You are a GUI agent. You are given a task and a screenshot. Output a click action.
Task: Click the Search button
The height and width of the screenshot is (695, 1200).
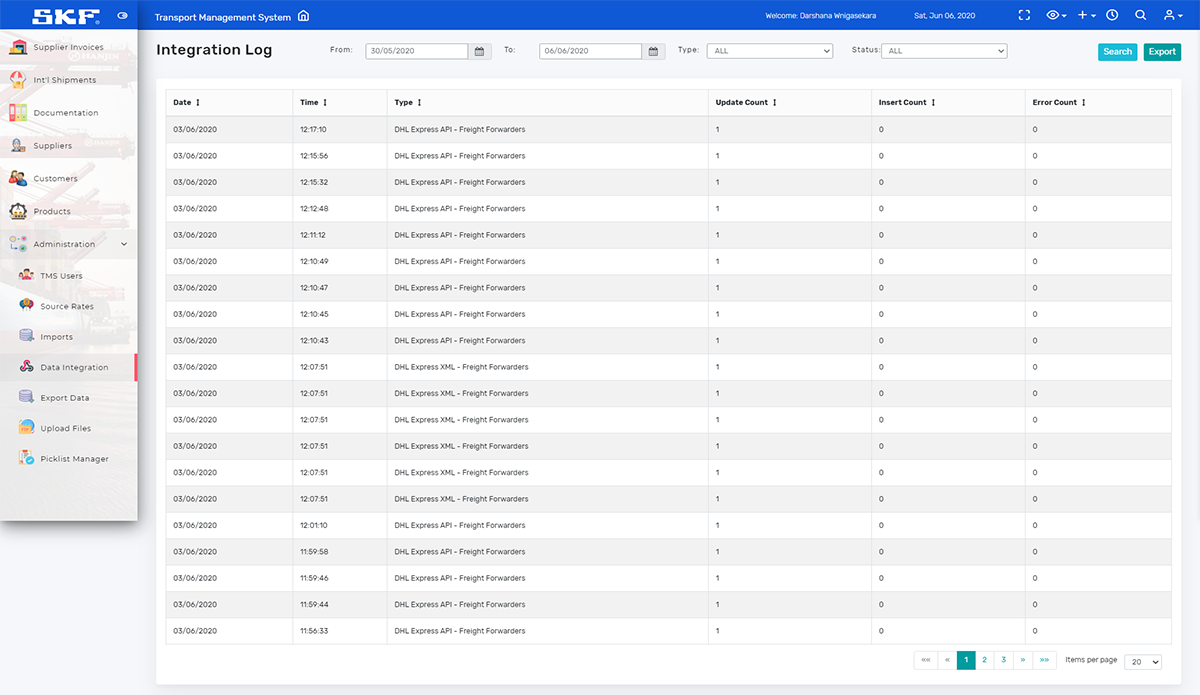point(1117,52)
